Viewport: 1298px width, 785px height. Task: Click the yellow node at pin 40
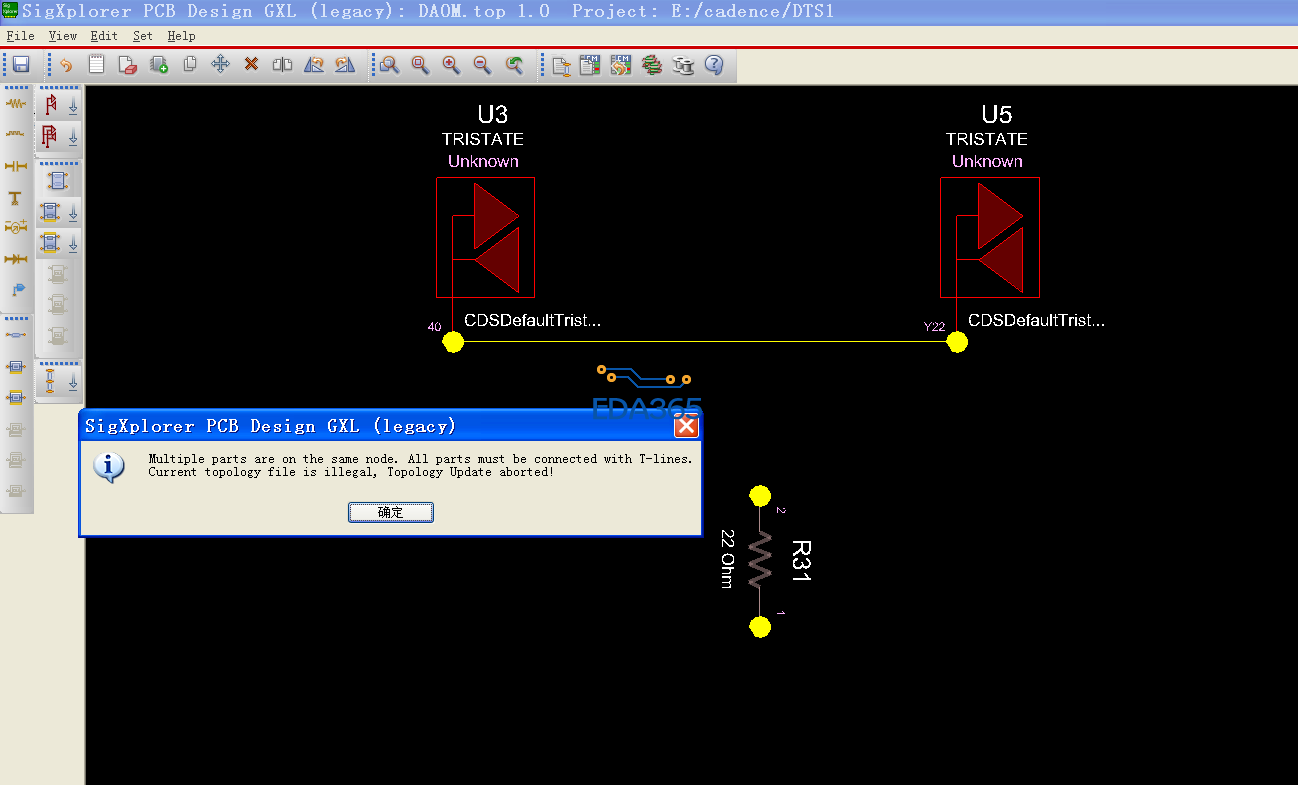click(453, 342)
